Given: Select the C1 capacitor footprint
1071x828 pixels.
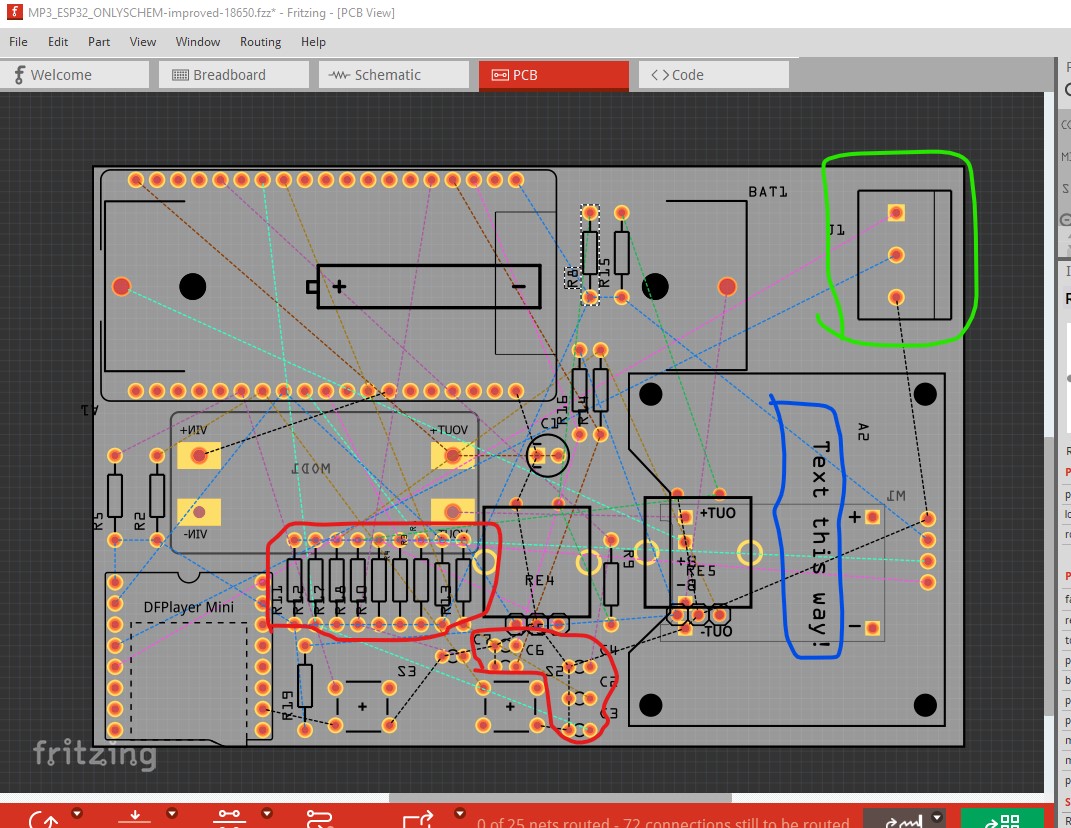Looking at the screenshot, I should 548,455.
